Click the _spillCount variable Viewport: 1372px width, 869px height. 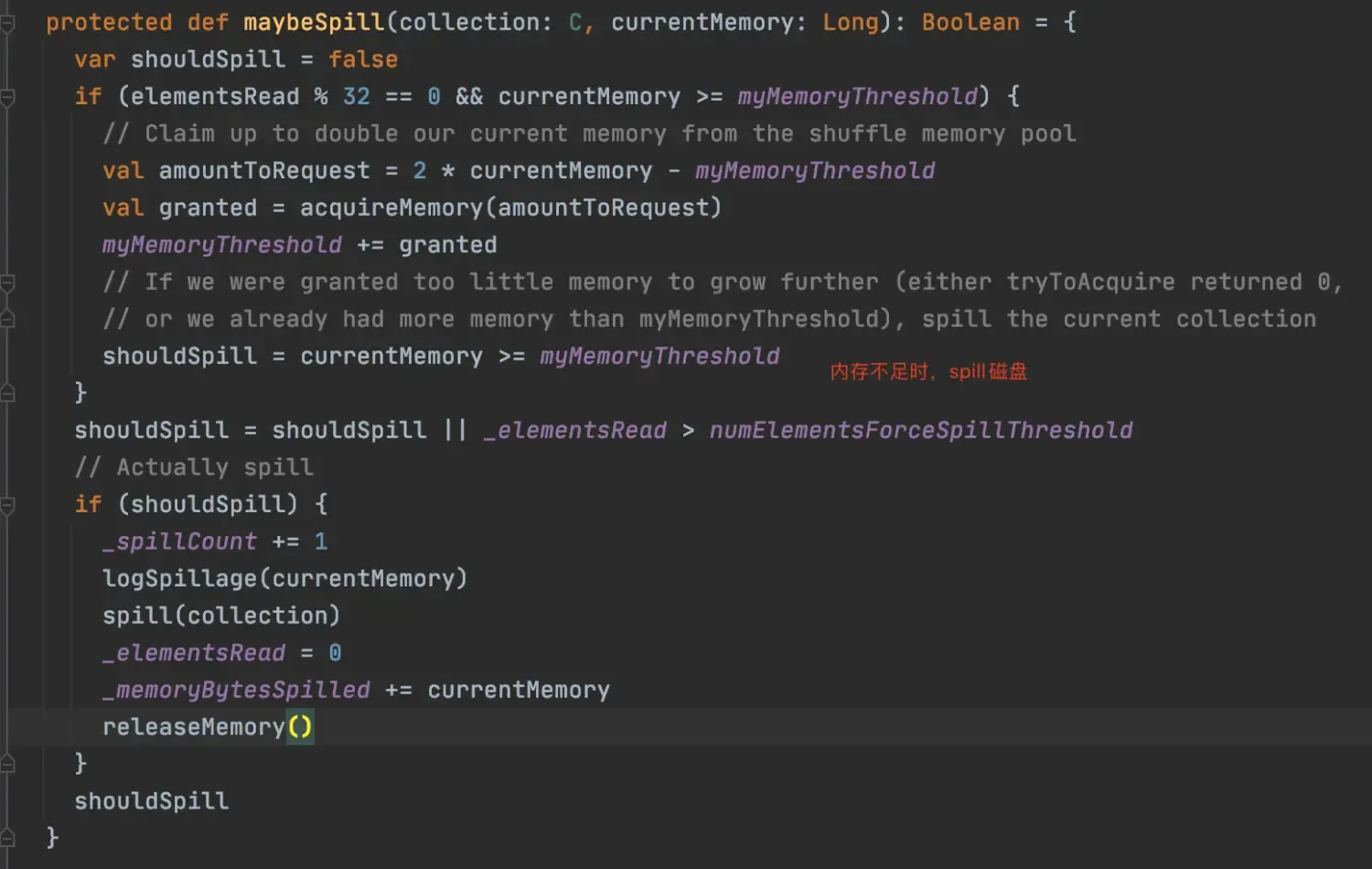tap(179, 542)
